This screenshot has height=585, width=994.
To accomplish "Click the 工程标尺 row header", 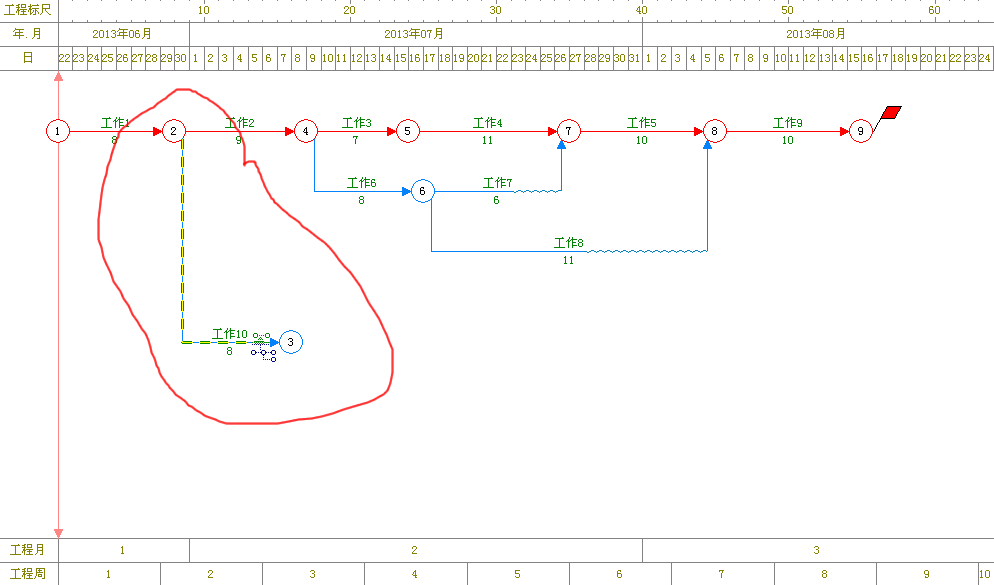I will point(29,11).
